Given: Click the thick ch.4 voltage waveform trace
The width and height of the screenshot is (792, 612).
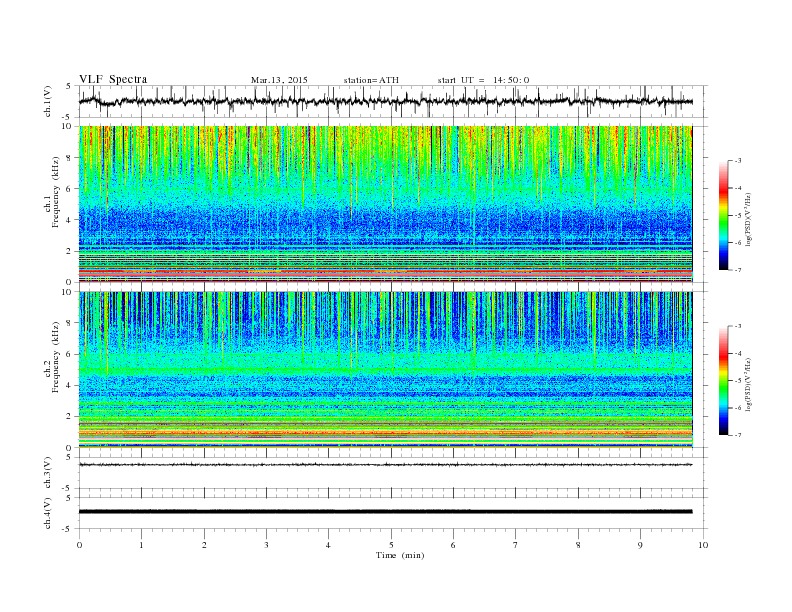Looking at the screenshot, I should click(x=385, y=512).
